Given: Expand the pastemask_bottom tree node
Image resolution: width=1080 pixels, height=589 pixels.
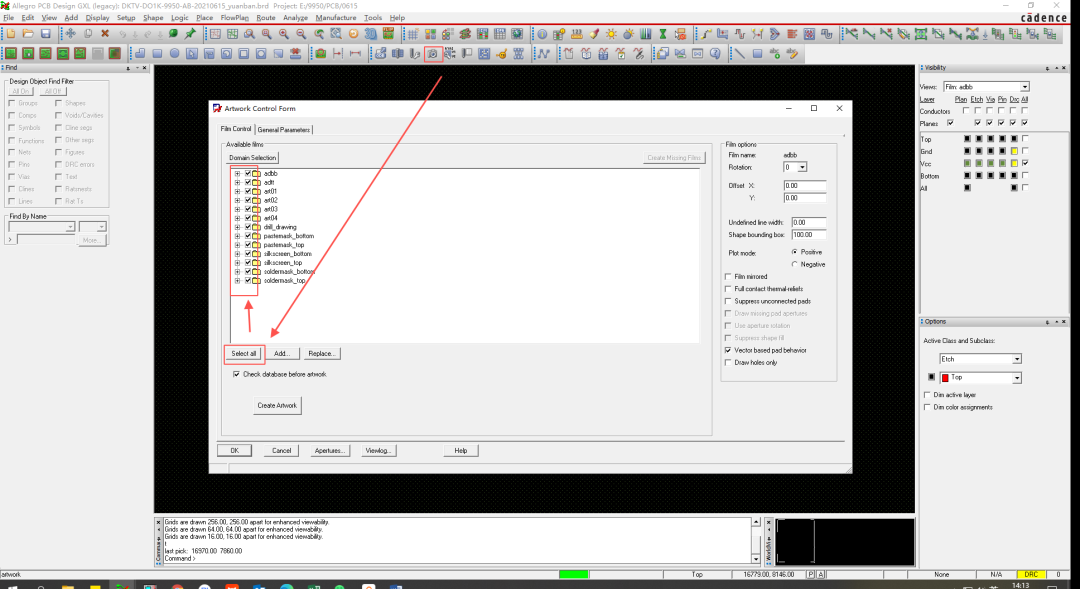Looking at the screenshot, I should coord(238,236).
